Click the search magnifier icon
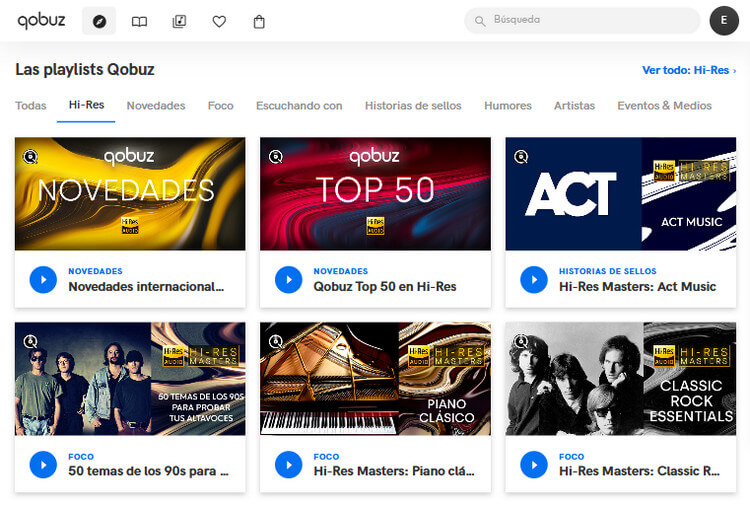This screenshot has height=506, width=750. point(480,21)
